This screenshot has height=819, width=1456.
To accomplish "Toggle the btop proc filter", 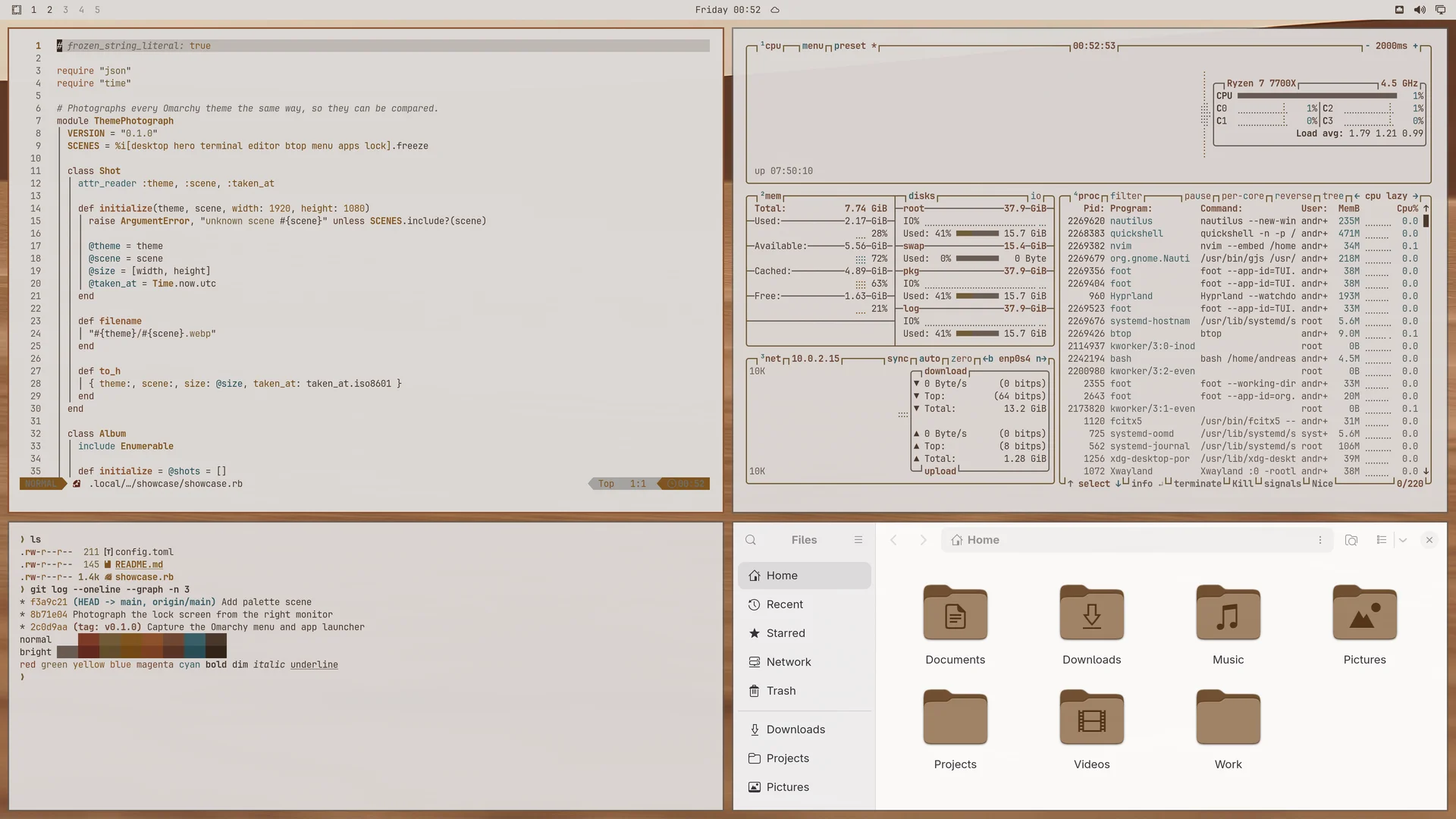I will tap(1125, 196).
